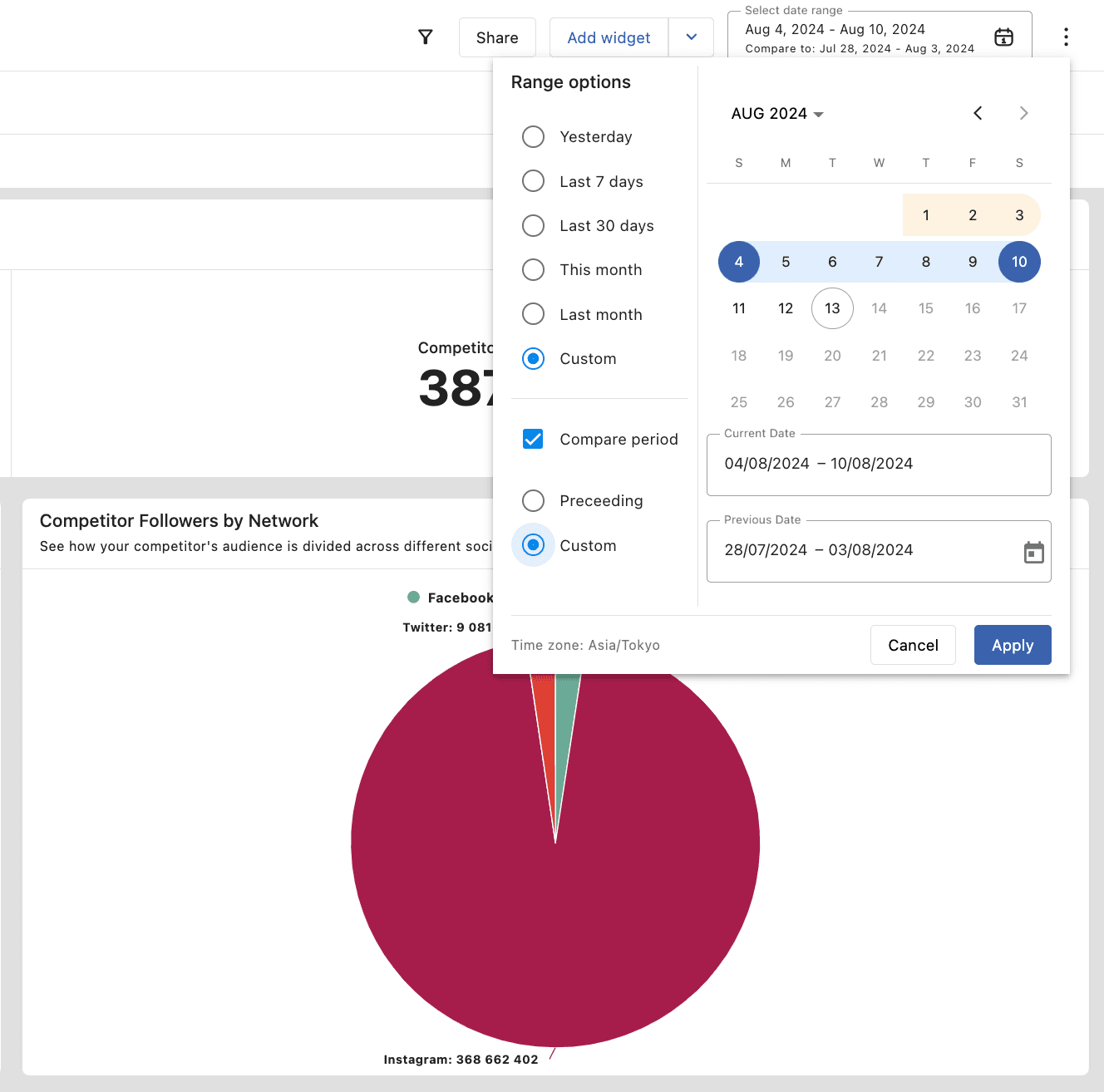Expand the Add widget dropdown arrow
This screenshot has height=1092, width=1104.
(691, 37)
